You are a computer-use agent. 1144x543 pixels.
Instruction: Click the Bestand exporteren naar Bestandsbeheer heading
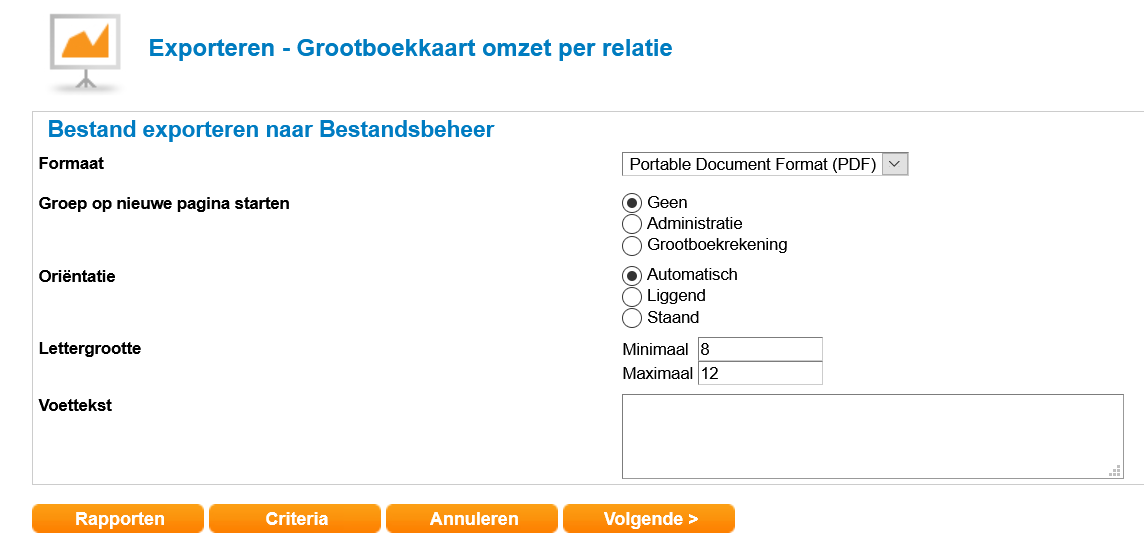pyautogui.click(x=271, y=129)
